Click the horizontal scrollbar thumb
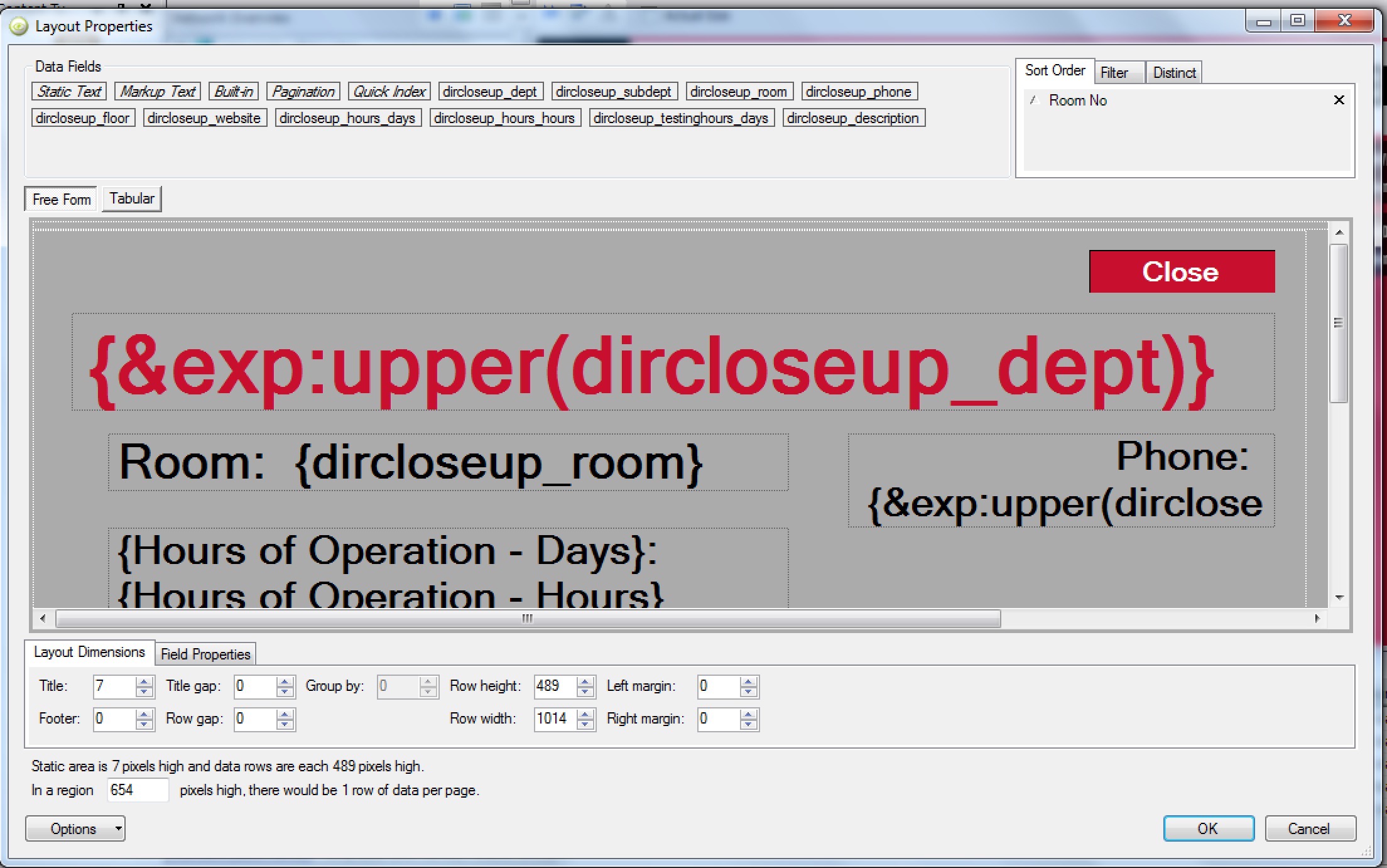 click(x=528, y=619)
